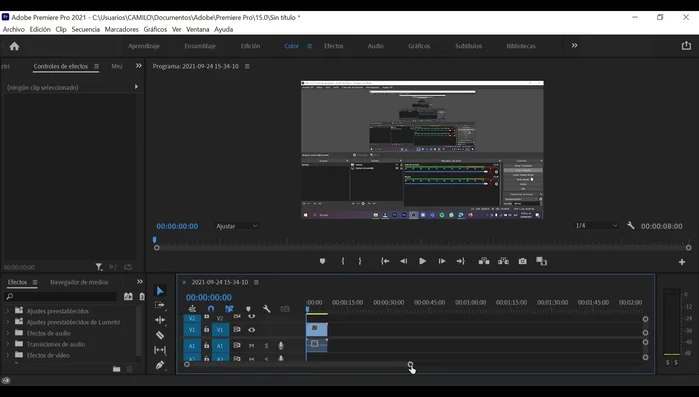Go to the Home screen icon
The width and height of the screenshot is (699, 397).
click(14, 46)
